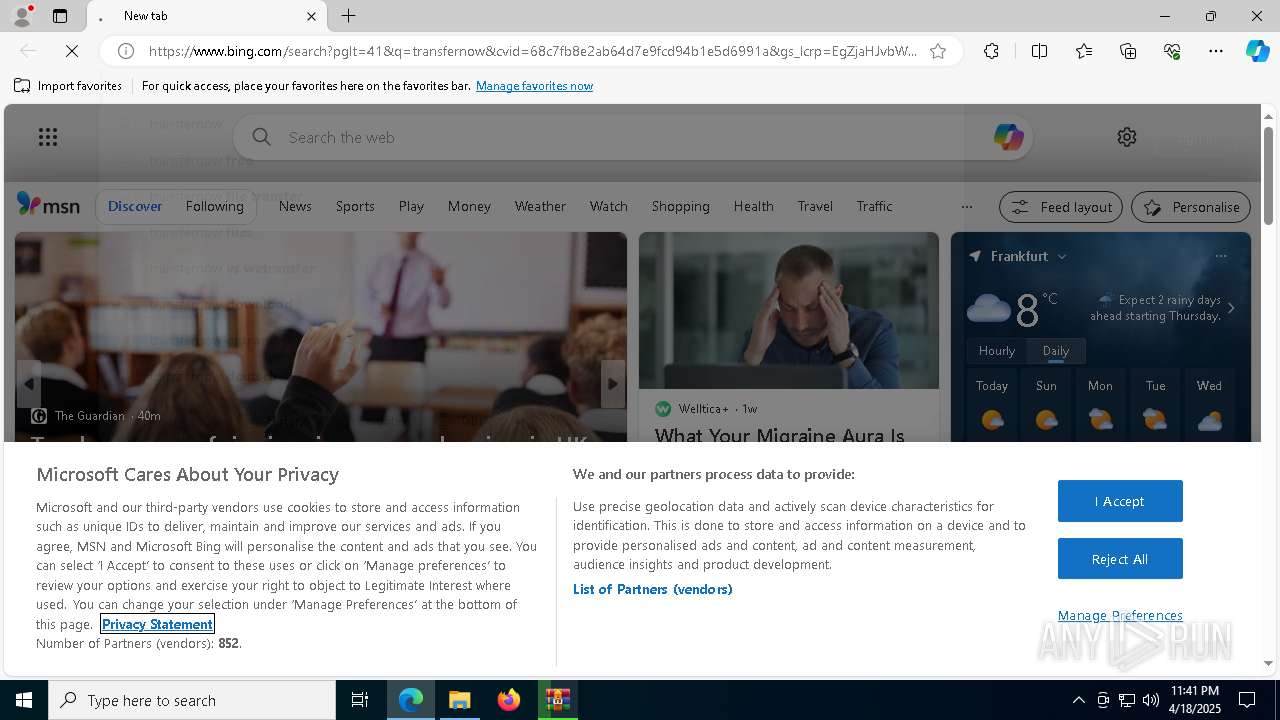This screenshot has width=1280, height=720.
Task: Open the Weather tab
Action: point(540,206)
